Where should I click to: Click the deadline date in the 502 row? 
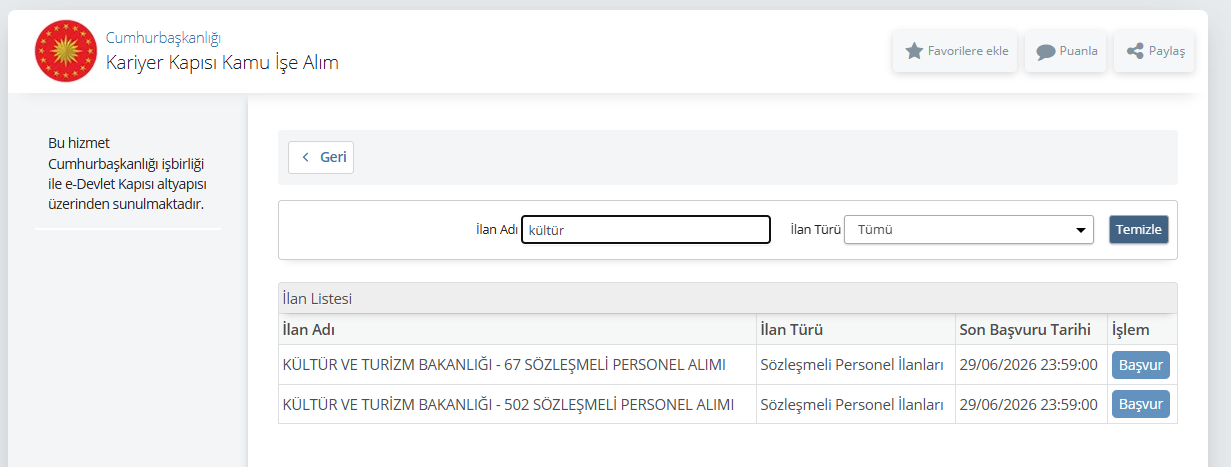pyautogui.click(x=1029, y=405)
